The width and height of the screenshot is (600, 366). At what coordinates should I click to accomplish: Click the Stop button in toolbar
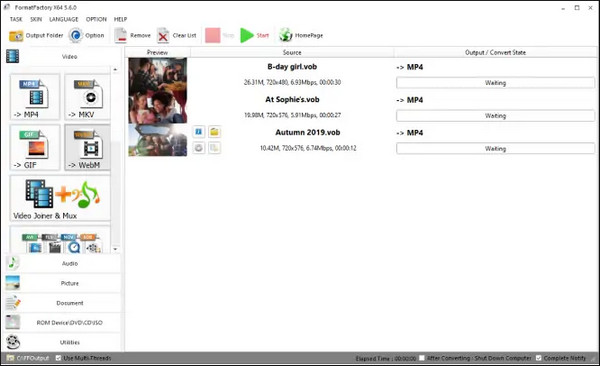(x=220, y=36)
